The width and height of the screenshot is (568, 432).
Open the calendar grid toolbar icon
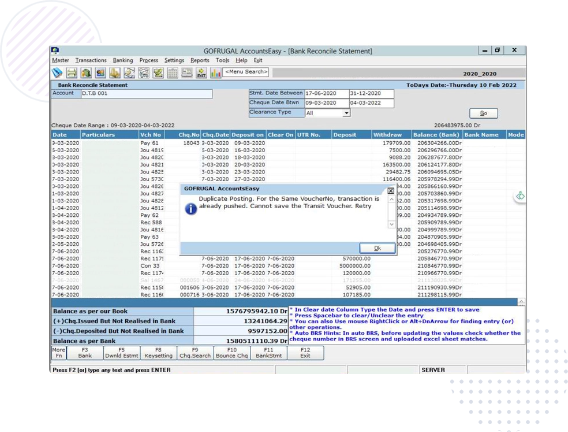[172, 73]
